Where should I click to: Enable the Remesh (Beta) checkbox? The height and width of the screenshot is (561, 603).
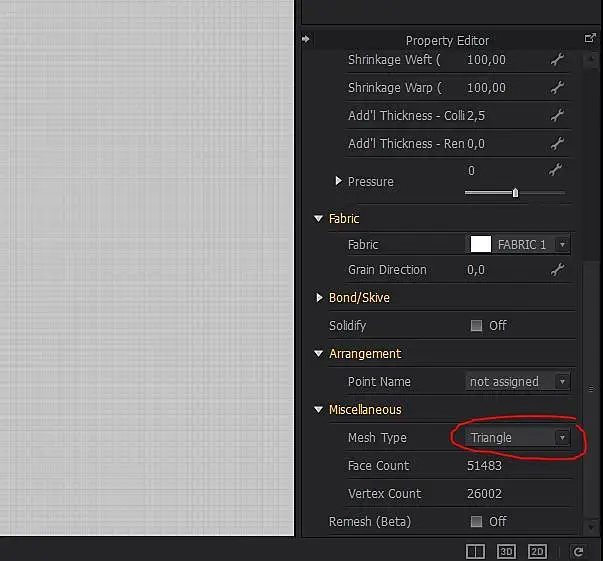pos(476,521)
